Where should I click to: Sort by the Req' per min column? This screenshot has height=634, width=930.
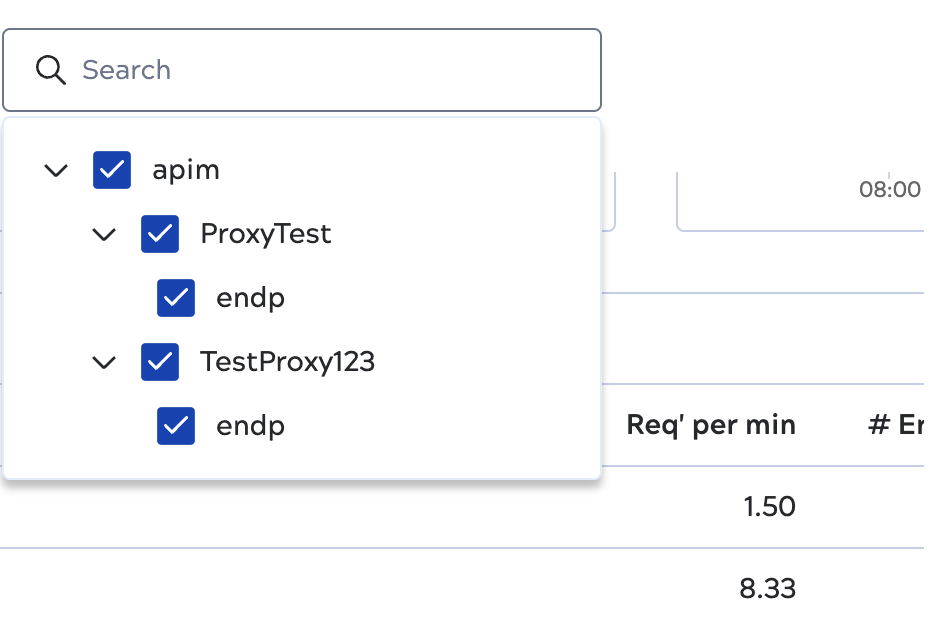(710, 425)
